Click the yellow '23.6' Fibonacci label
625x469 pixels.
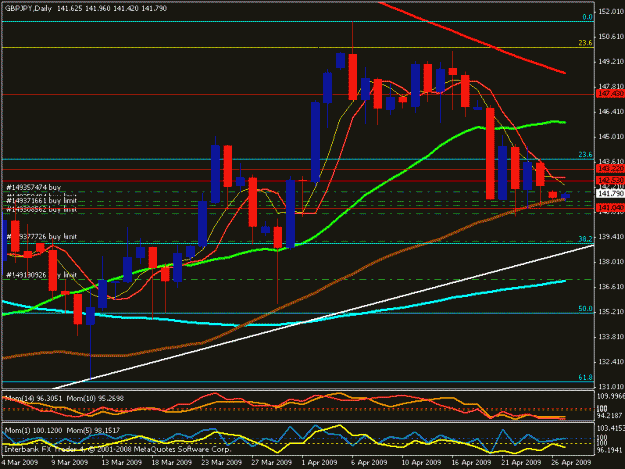pos(586,43)
